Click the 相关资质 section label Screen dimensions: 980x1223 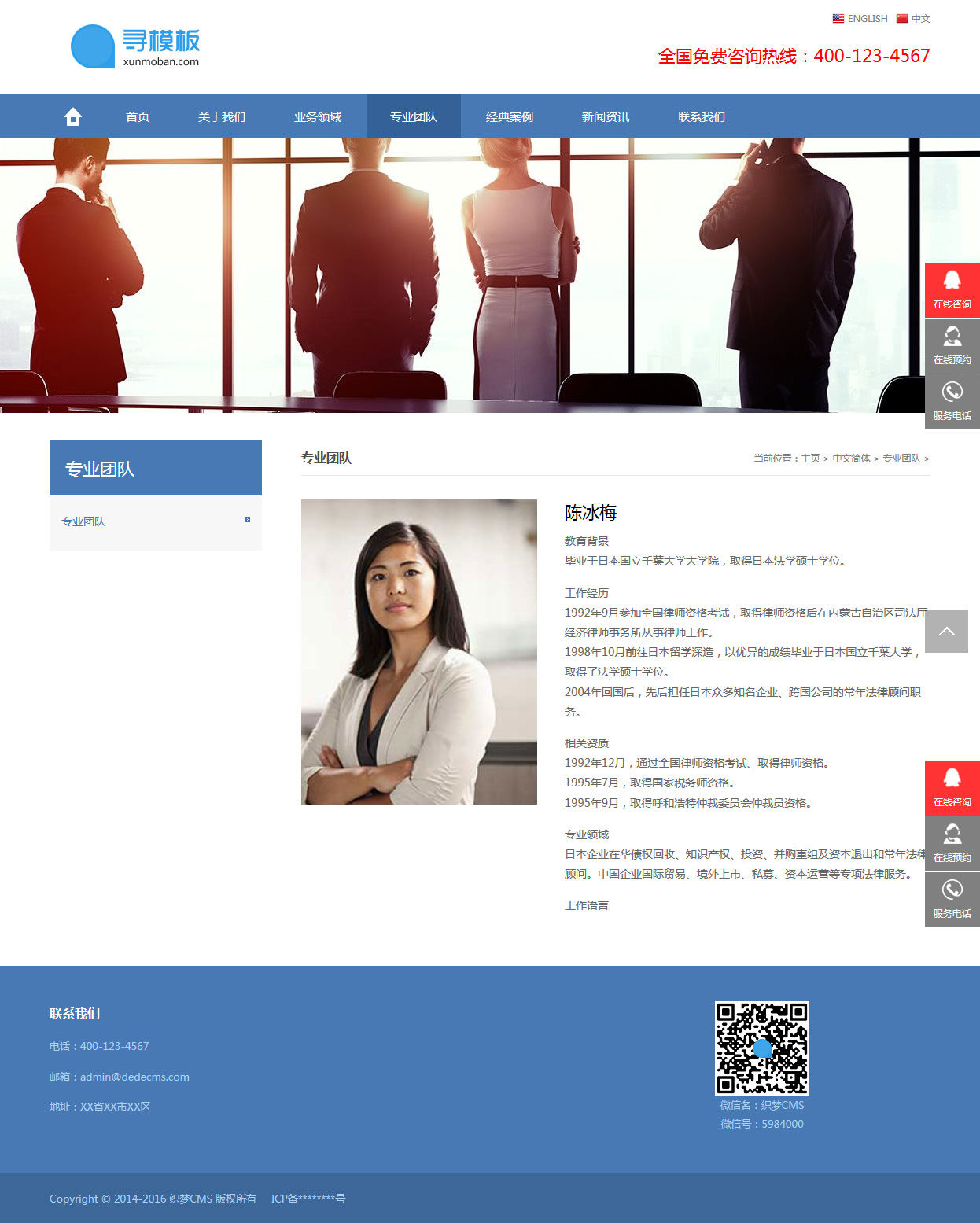coord(587,743)
